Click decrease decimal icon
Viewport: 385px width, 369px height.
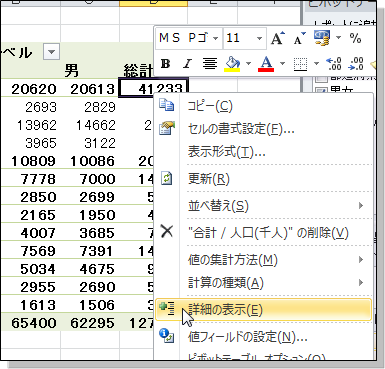356,63
